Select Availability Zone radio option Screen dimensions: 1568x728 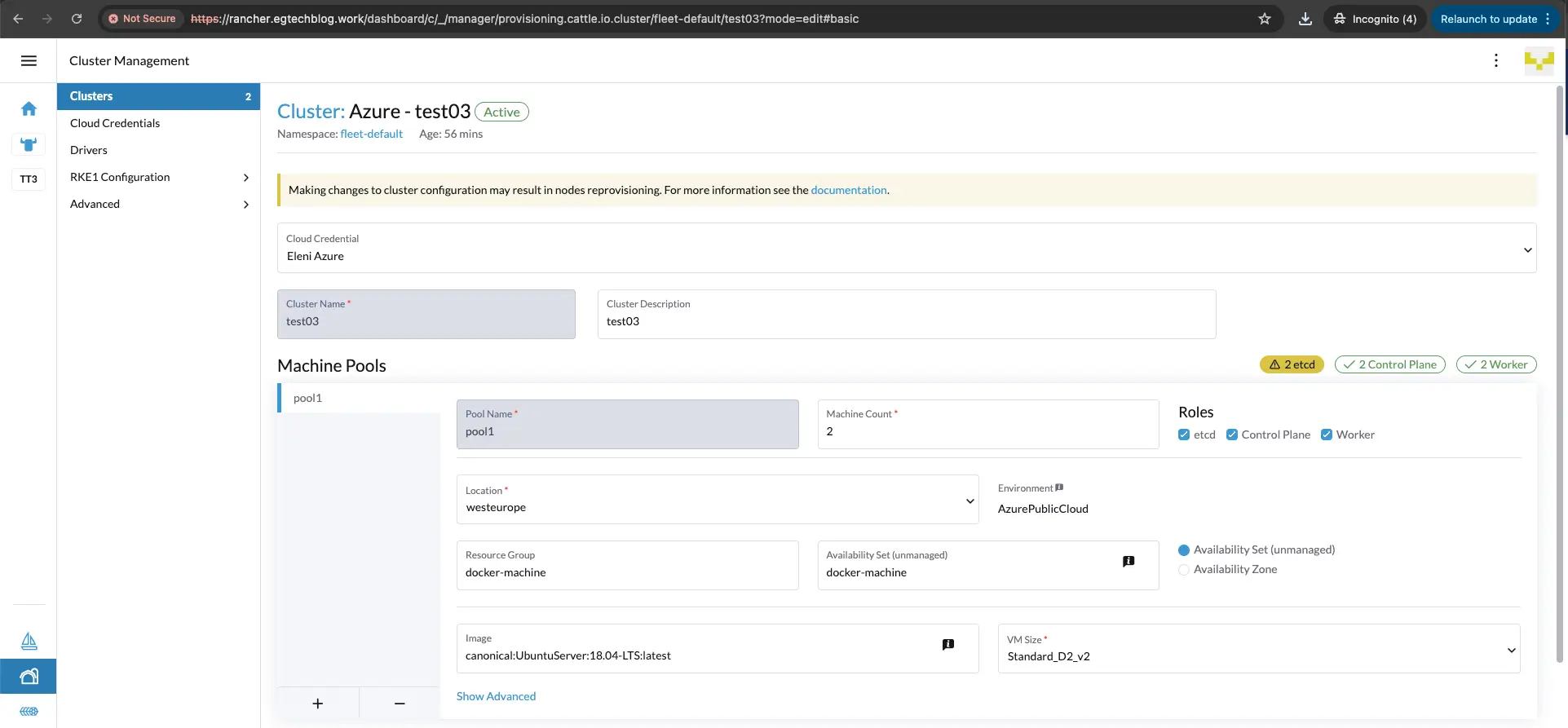click(x=1184, y=570)
